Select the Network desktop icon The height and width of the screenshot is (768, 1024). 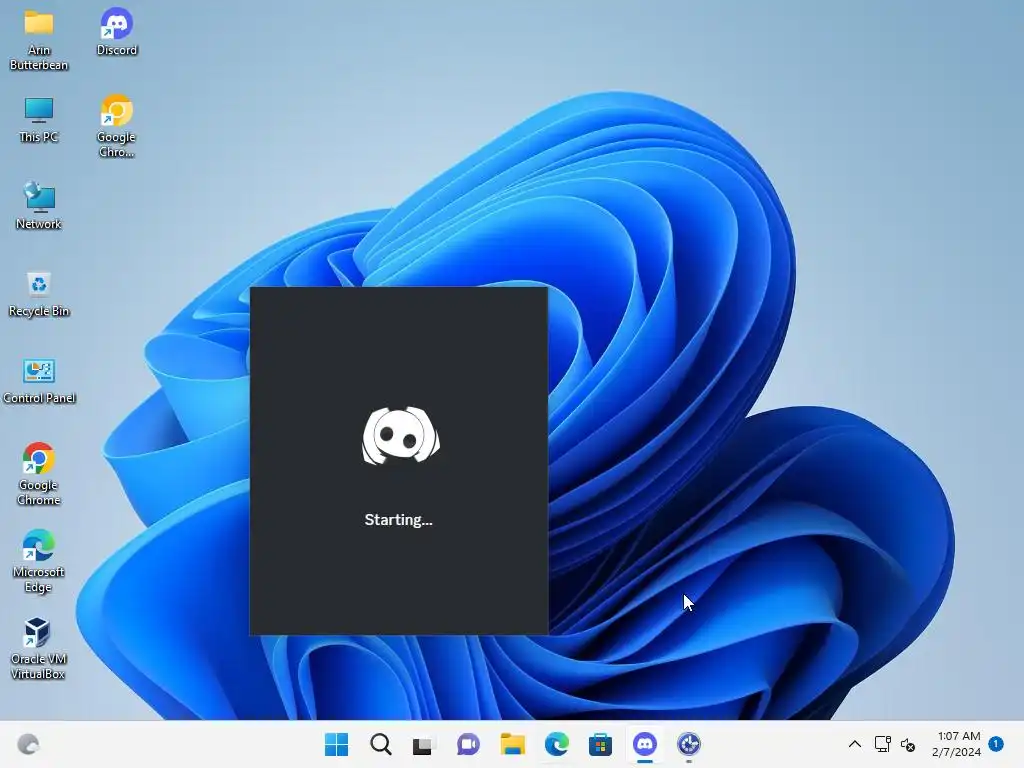click(39, 206)
